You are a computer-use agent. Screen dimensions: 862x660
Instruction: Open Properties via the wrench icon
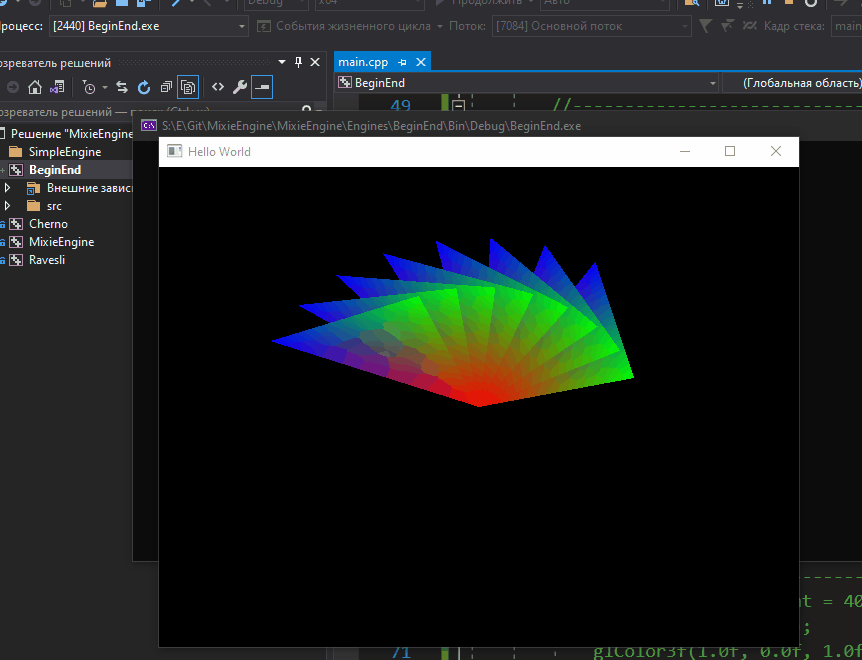(x=239, y=87)
